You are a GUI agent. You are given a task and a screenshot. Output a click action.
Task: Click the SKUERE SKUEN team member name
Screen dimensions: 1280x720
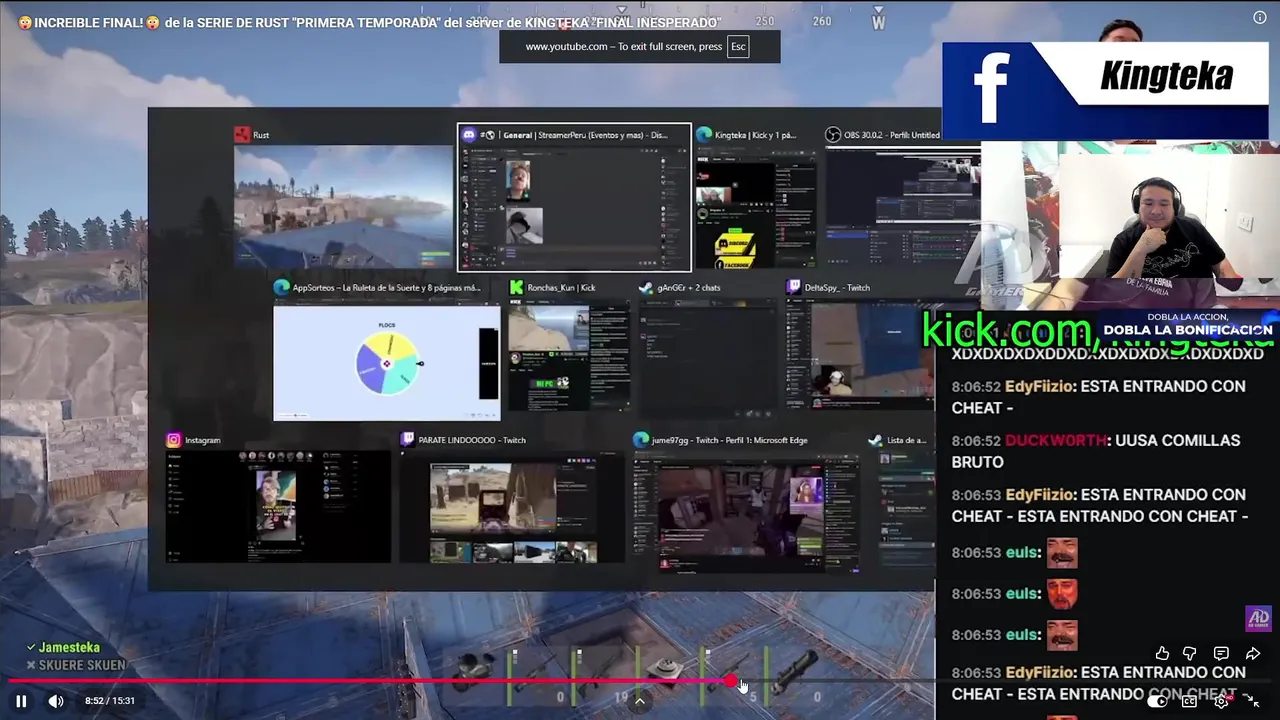tap(82, 665)
